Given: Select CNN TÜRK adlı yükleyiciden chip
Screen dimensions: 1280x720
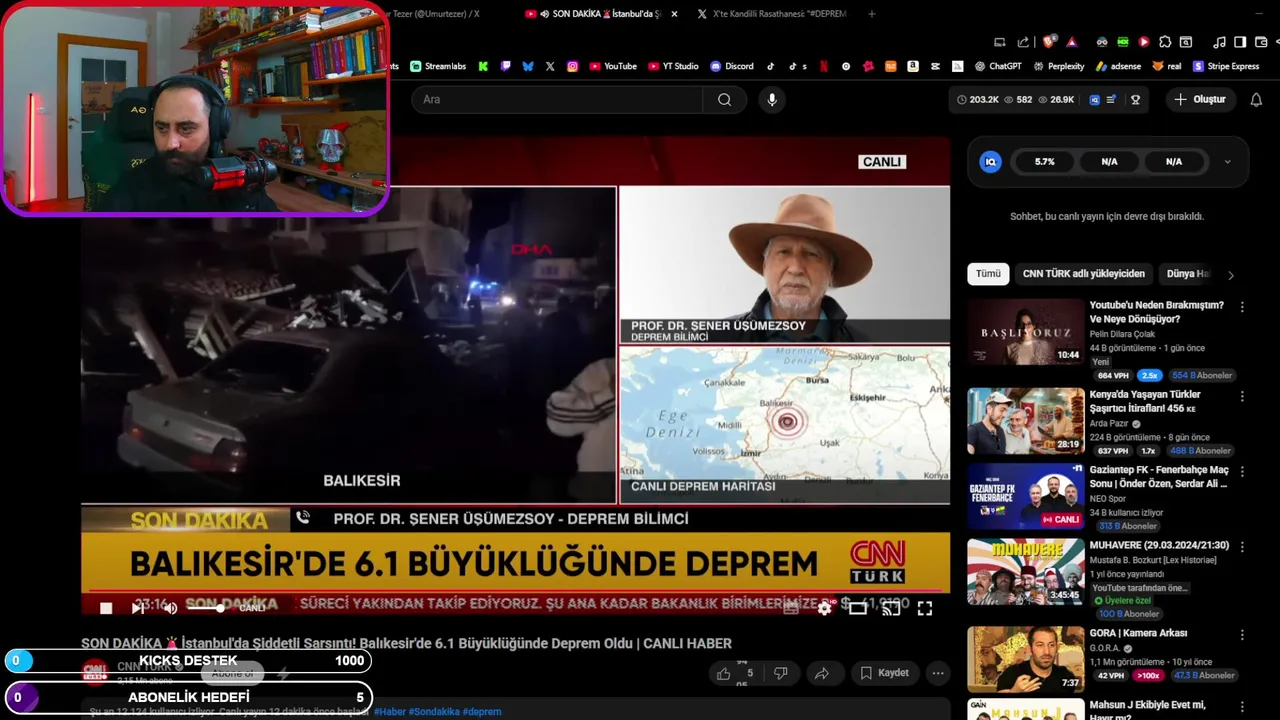Looking at the screenshot, I should pos(1083,274).
